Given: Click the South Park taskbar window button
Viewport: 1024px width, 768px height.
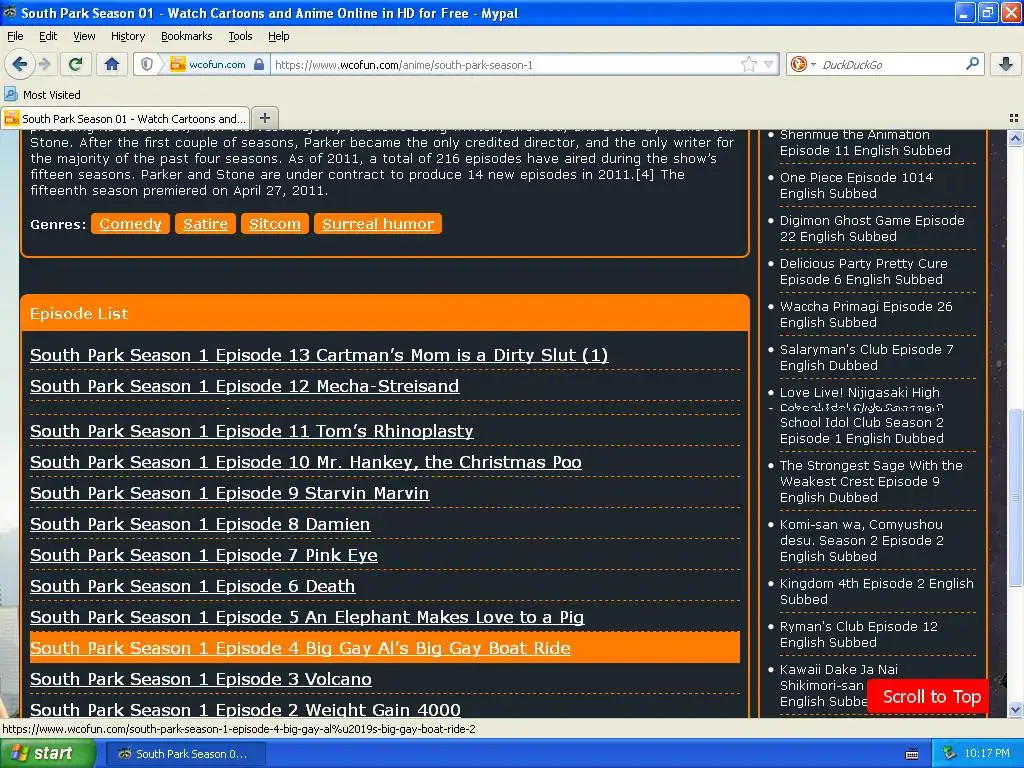Looking at the screenshot, I should (185, 754).
